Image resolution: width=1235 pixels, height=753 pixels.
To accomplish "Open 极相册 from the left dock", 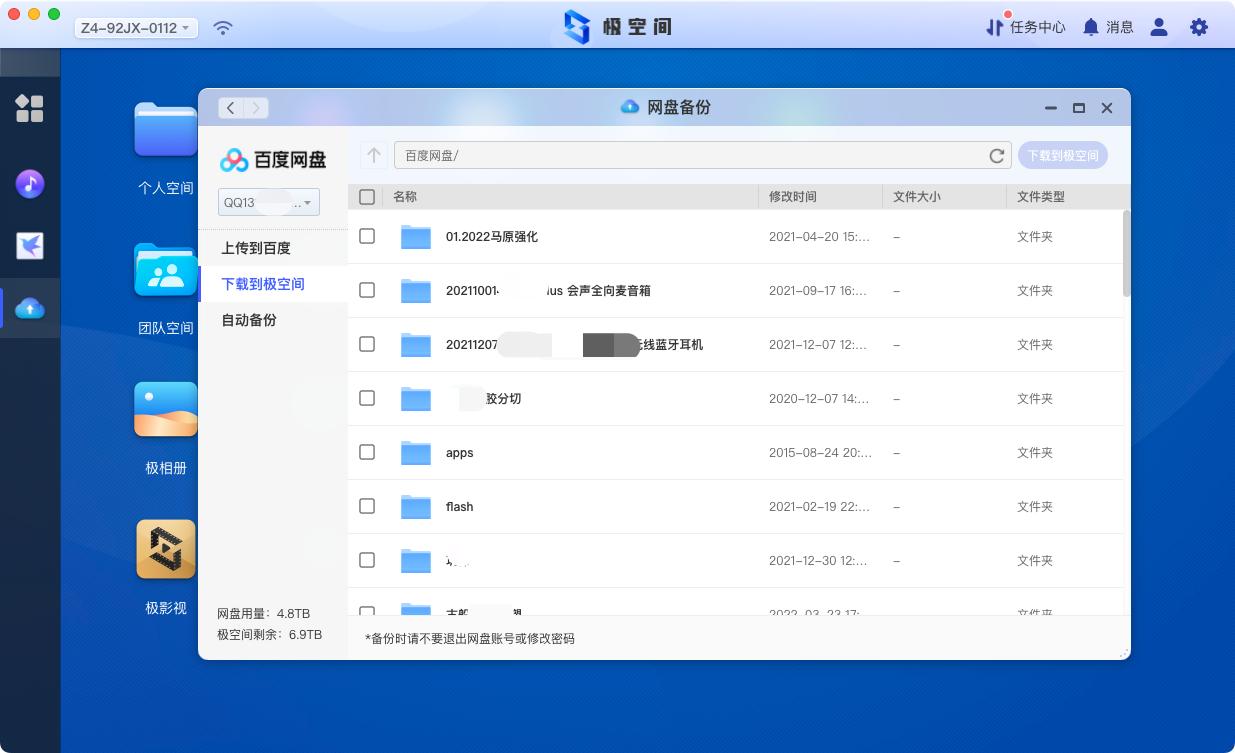I will pos(165,410).
